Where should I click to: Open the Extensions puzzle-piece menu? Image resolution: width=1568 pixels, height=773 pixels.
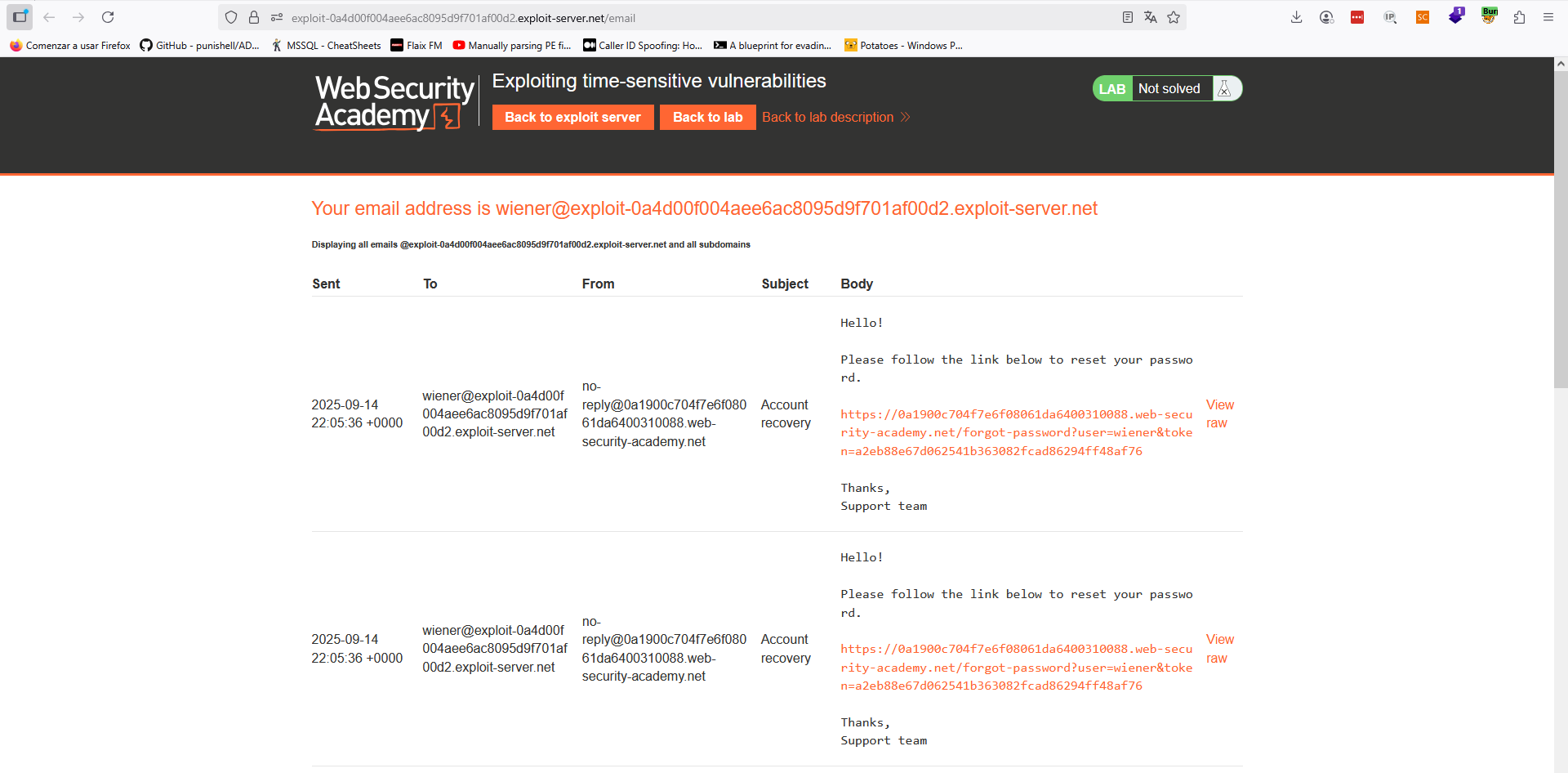coord(1519,17)
